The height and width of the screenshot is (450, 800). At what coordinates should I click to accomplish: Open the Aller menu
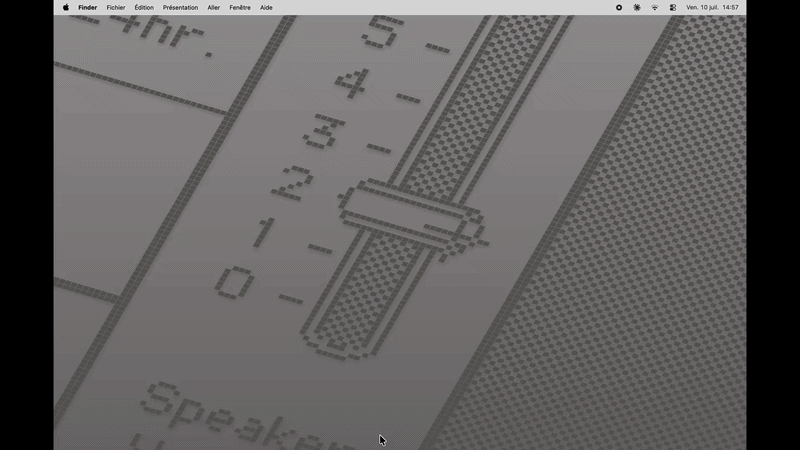pos(214,8)
